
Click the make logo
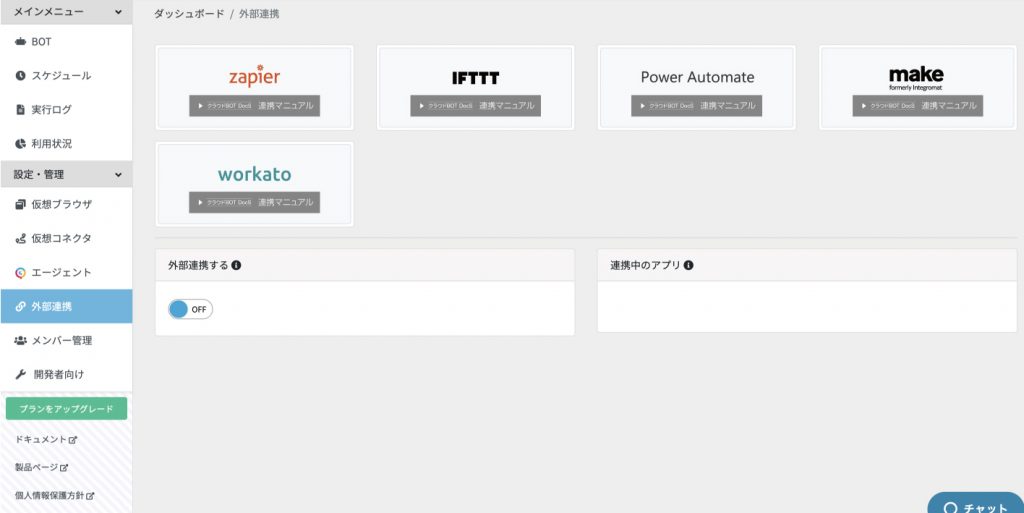pos(916,78)
